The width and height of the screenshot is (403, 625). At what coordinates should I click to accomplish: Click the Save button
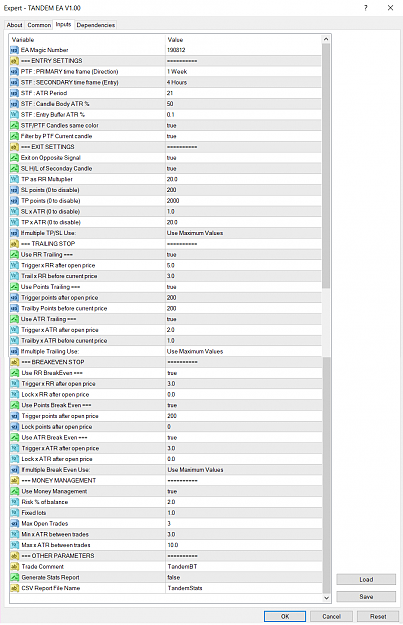point(366,597)
